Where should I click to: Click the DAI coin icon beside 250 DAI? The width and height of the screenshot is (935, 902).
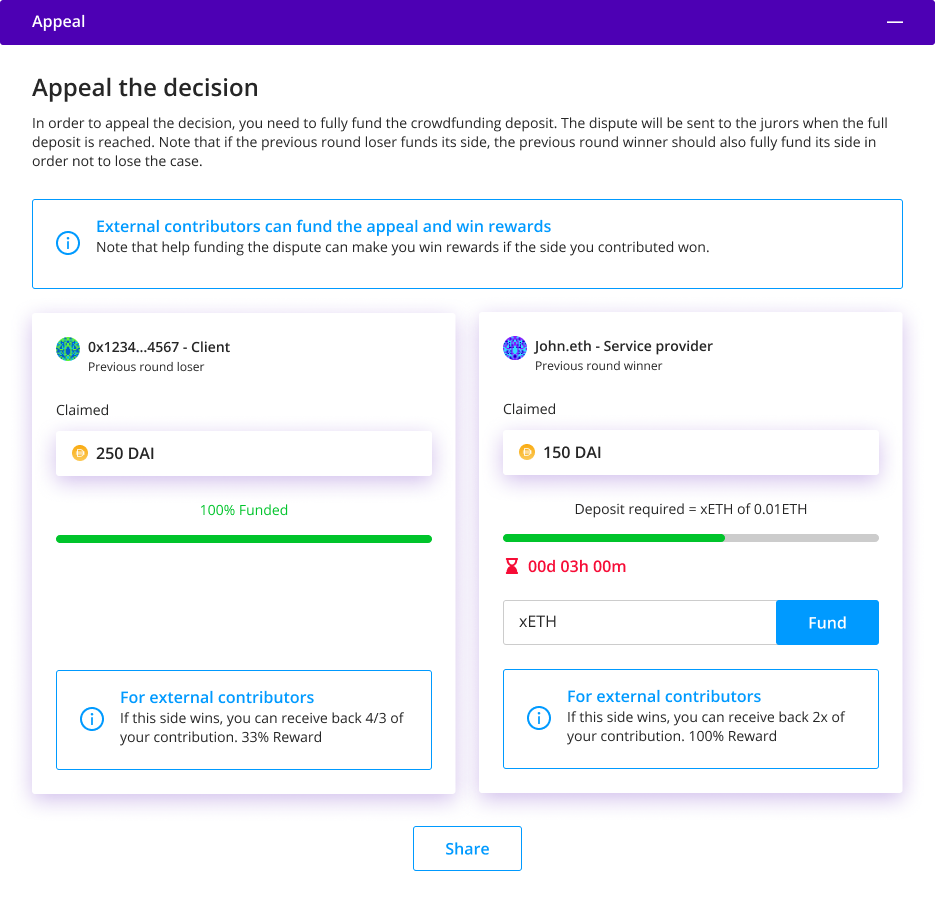[80, 453]
